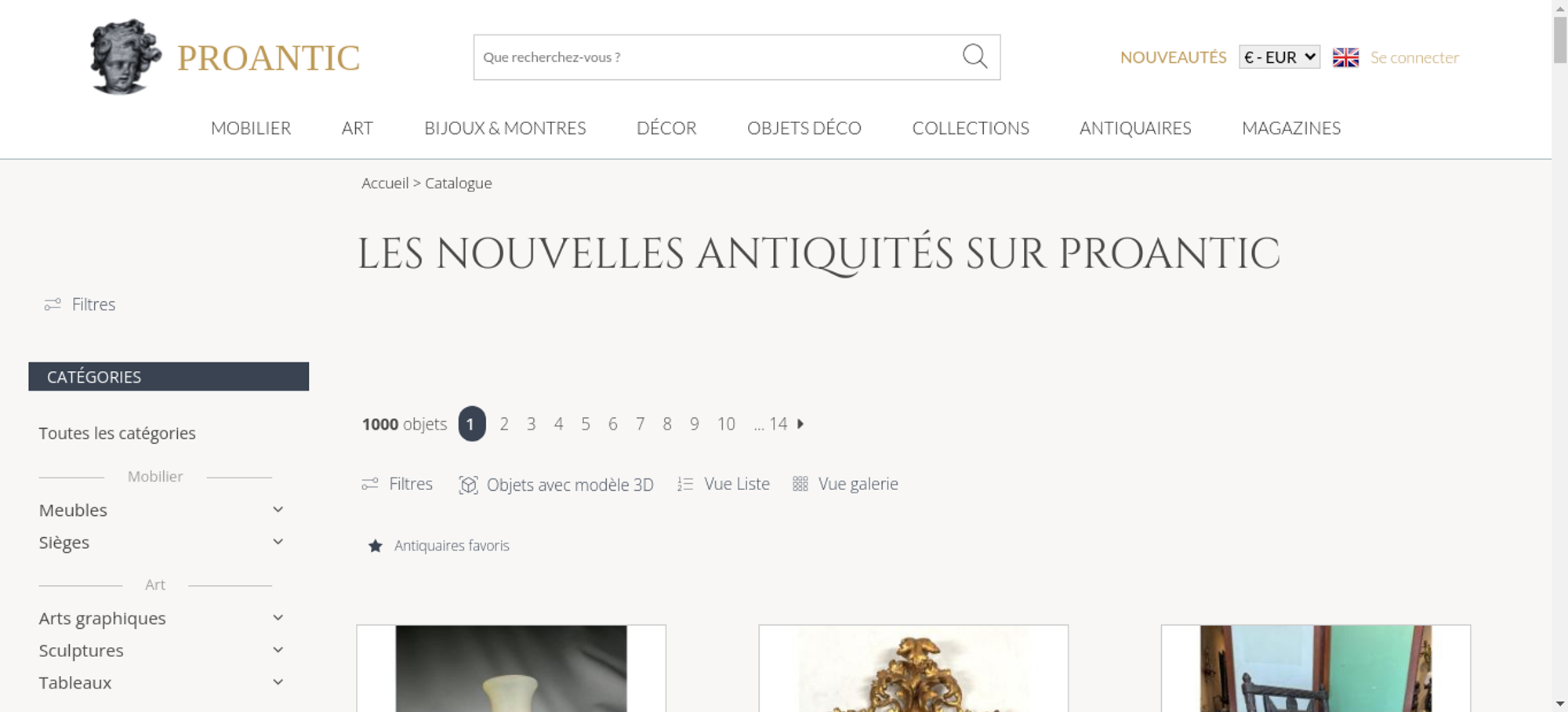Go to page 5 of results
Image resolution: width=1568 pixels, height=712 pixels.
pos(586,424)
